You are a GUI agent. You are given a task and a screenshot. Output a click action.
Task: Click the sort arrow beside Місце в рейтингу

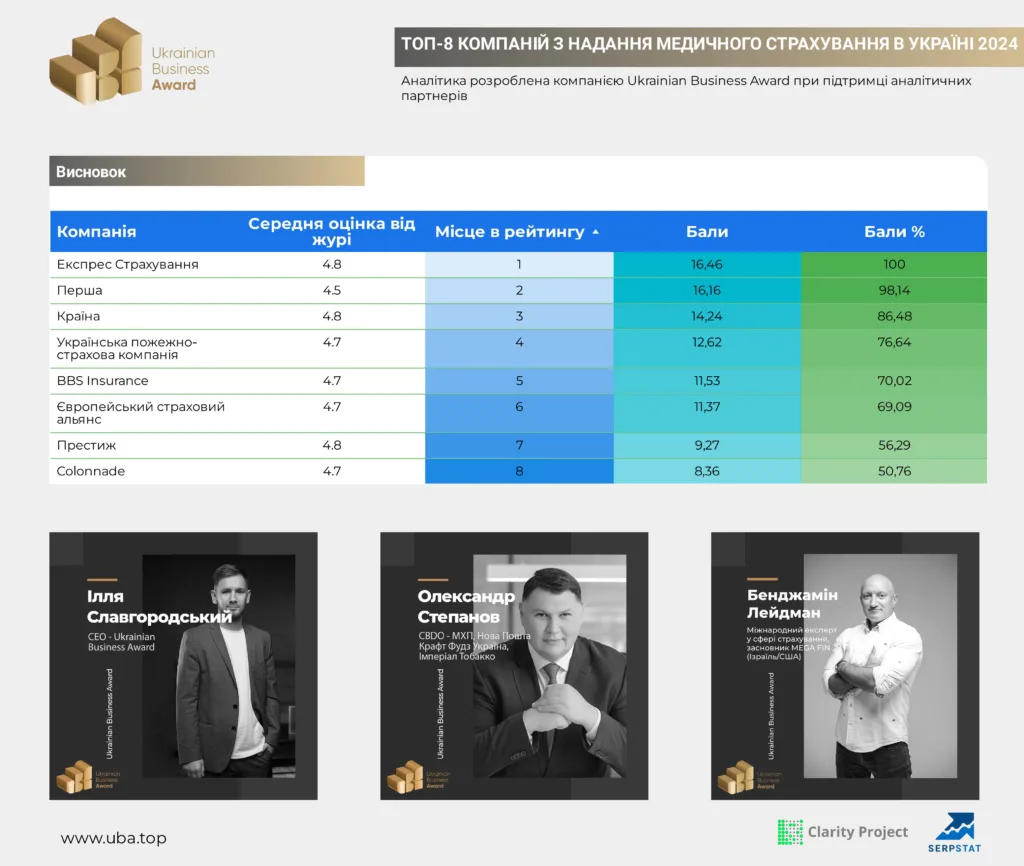(596, 232)
